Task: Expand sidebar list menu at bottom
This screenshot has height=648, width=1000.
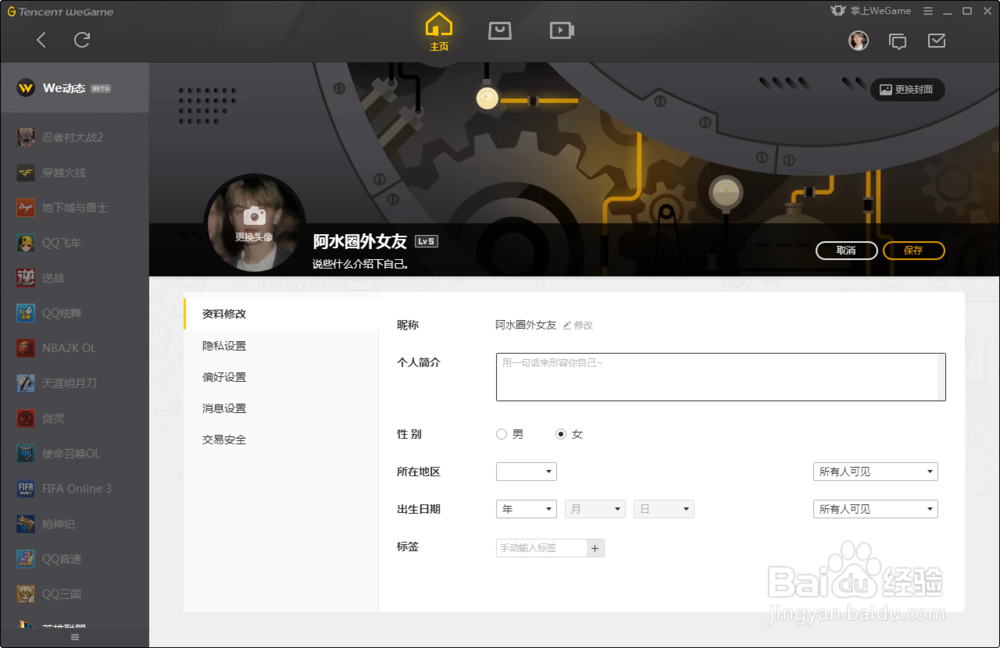Action: (x=75, y=637)
